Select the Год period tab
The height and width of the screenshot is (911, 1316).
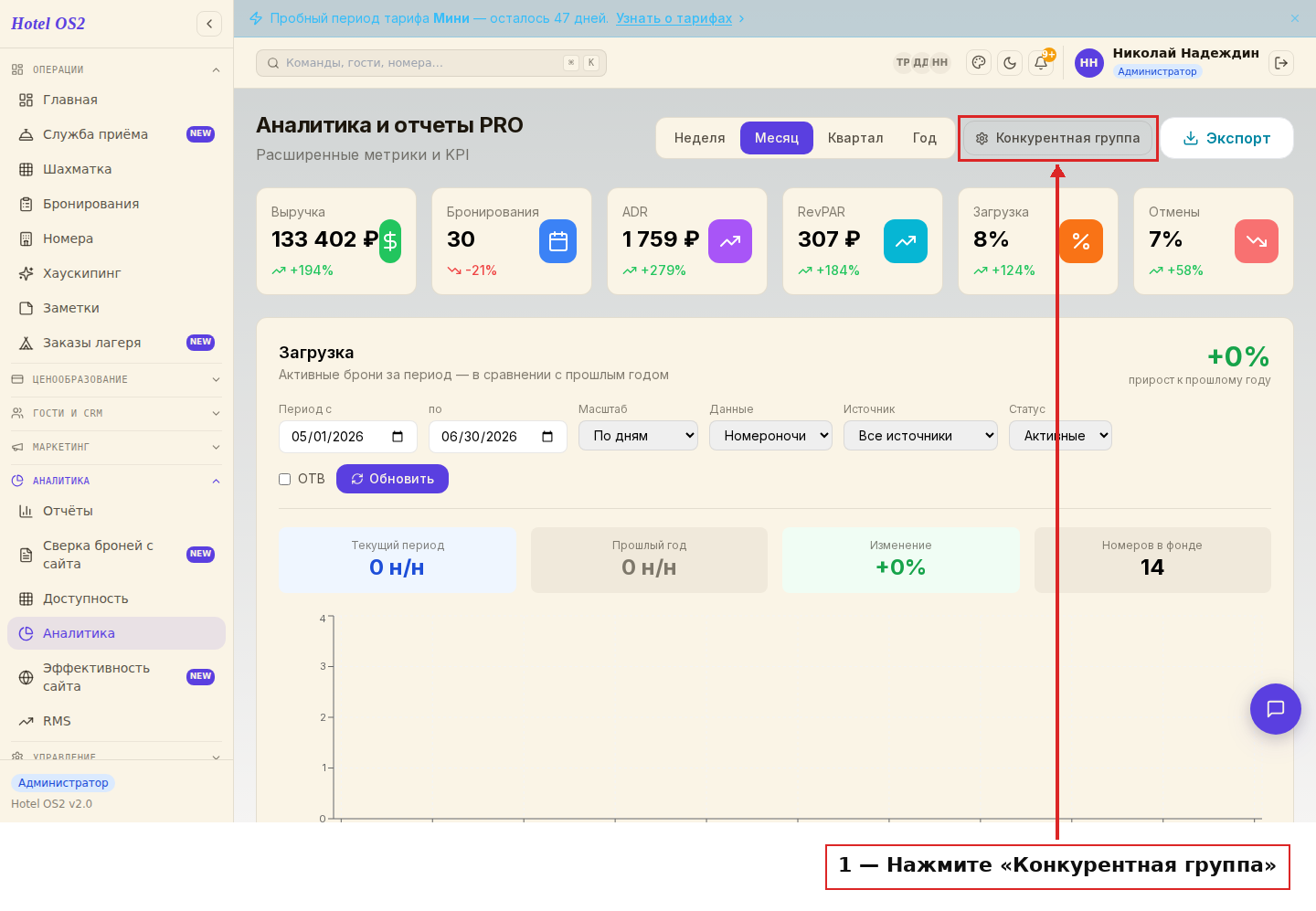click(x=924, y=138)
